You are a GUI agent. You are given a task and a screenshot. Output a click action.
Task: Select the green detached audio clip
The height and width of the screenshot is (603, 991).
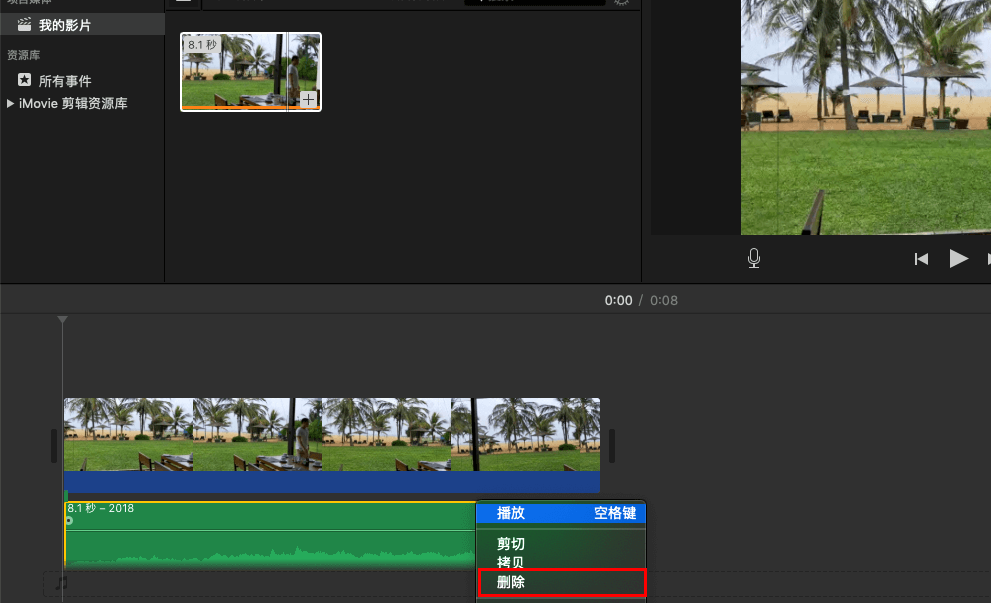[271, 535]
